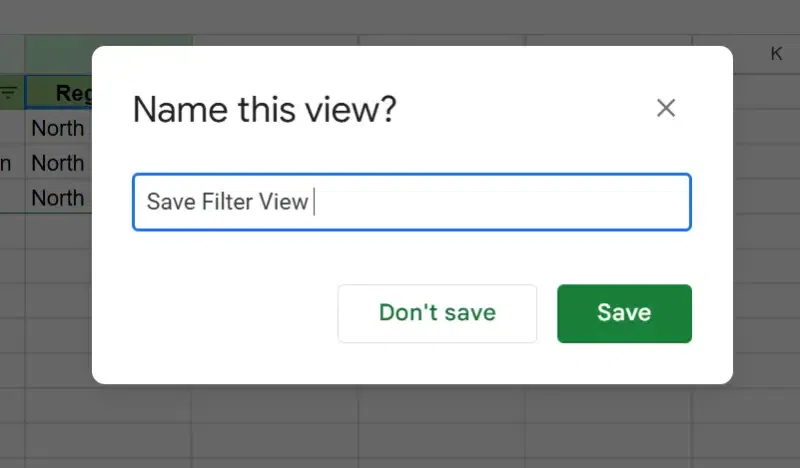
Task: Click the column header left of the green header
Action: tap(11, 54)
